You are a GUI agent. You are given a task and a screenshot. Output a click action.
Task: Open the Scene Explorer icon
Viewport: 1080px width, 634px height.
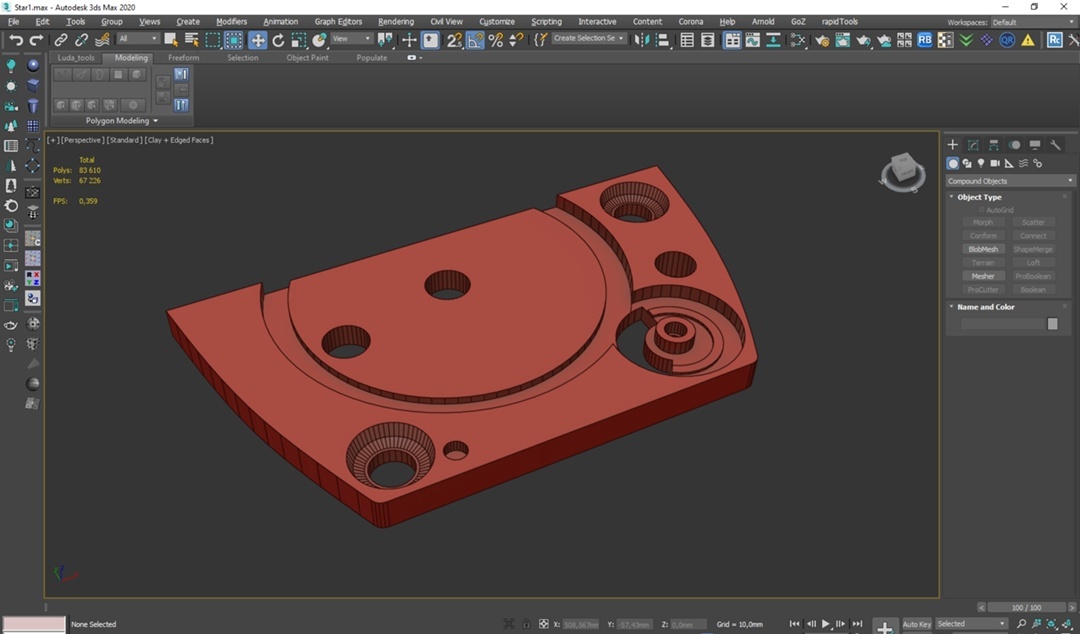pyautogui.click(x=687, y=40)
